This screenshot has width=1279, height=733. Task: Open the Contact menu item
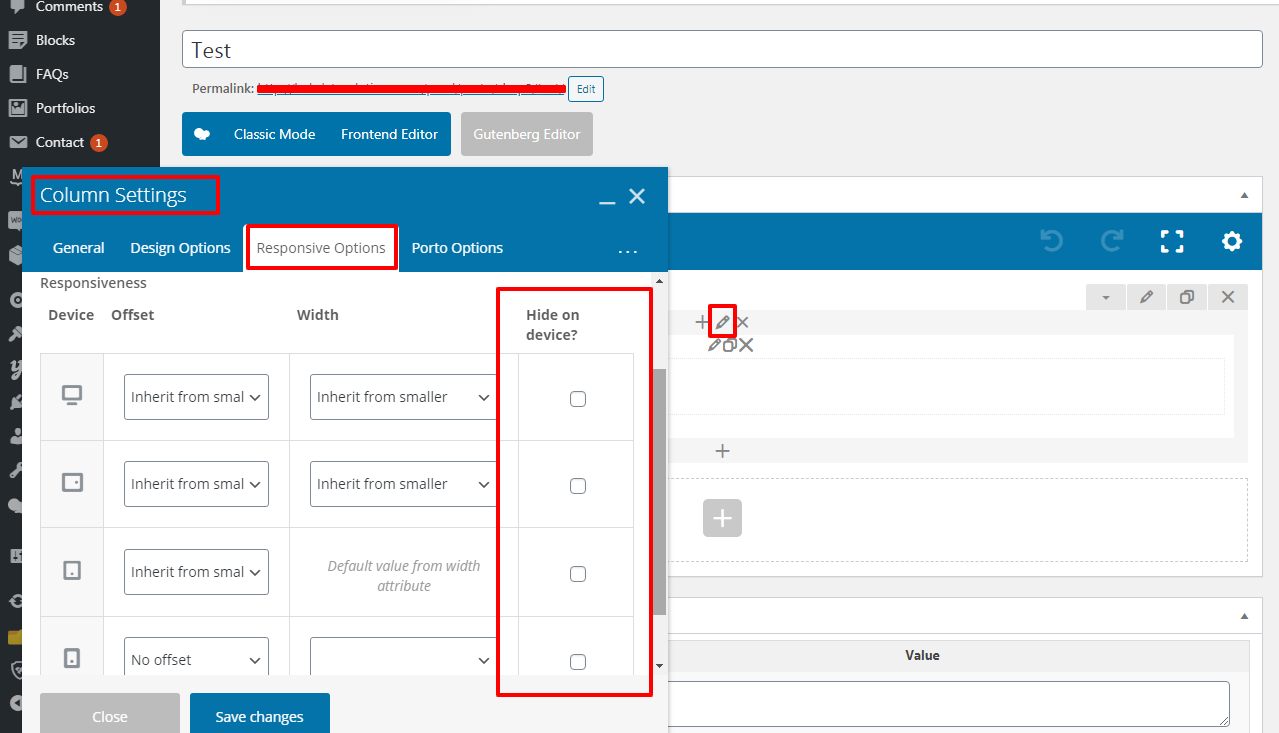tap(60, 142)
